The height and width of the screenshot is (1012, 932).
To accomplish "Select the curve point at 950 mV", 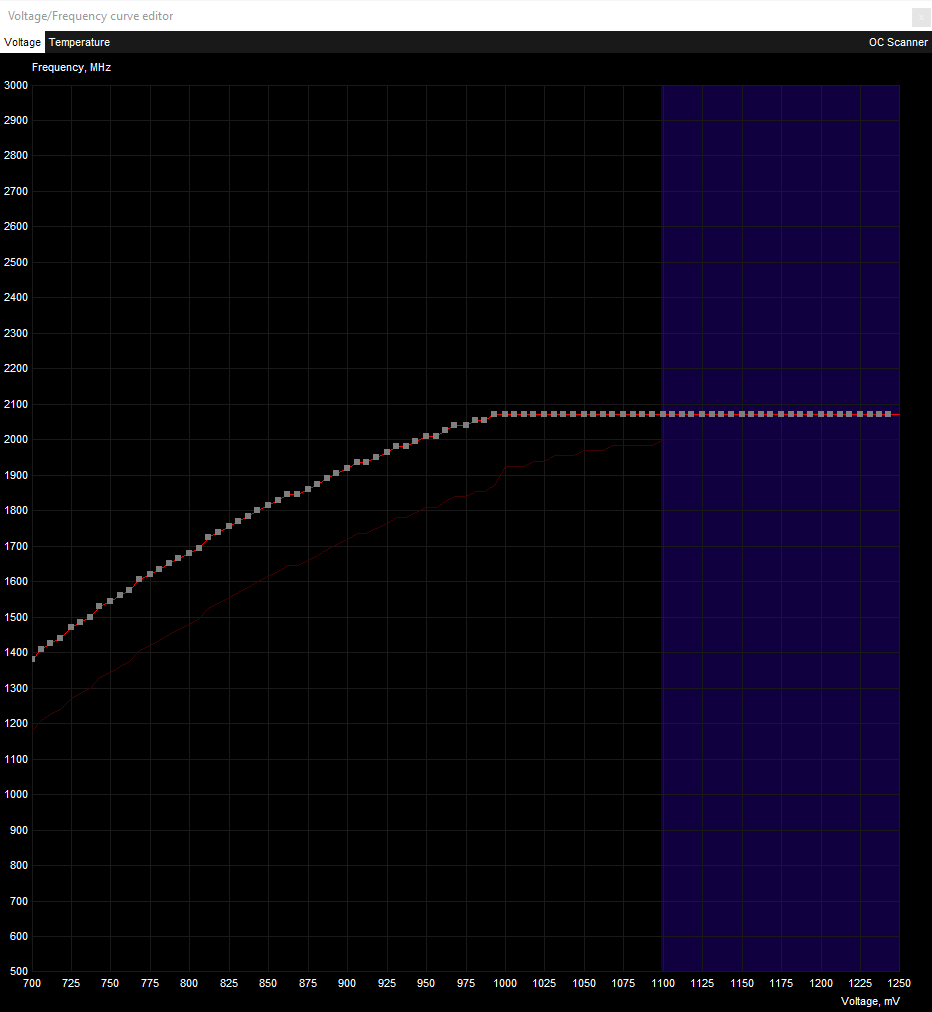I will (426, 435).
